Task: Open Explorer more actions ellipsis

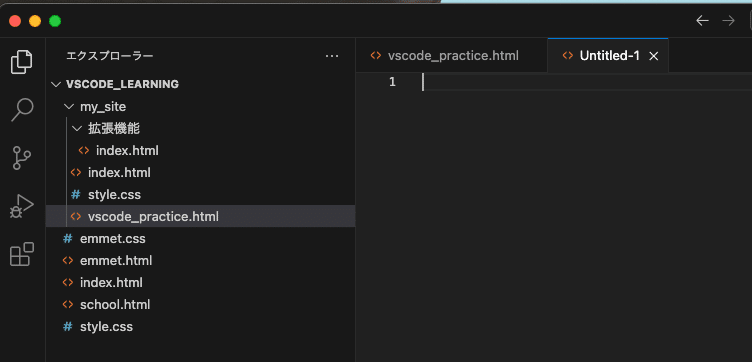Action: (332, 56)
